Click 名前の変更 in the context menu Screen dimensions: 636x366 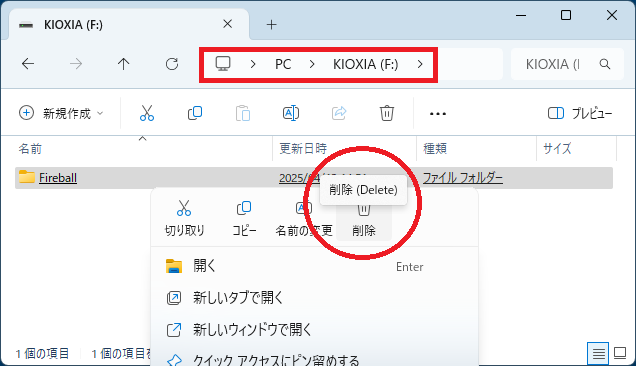[304, 219]
